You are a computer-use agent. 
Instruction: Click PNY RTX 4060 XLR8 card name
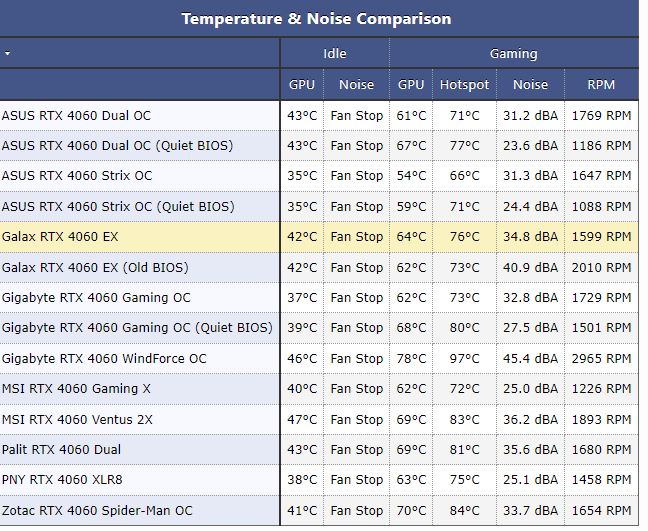coord(62,480)
